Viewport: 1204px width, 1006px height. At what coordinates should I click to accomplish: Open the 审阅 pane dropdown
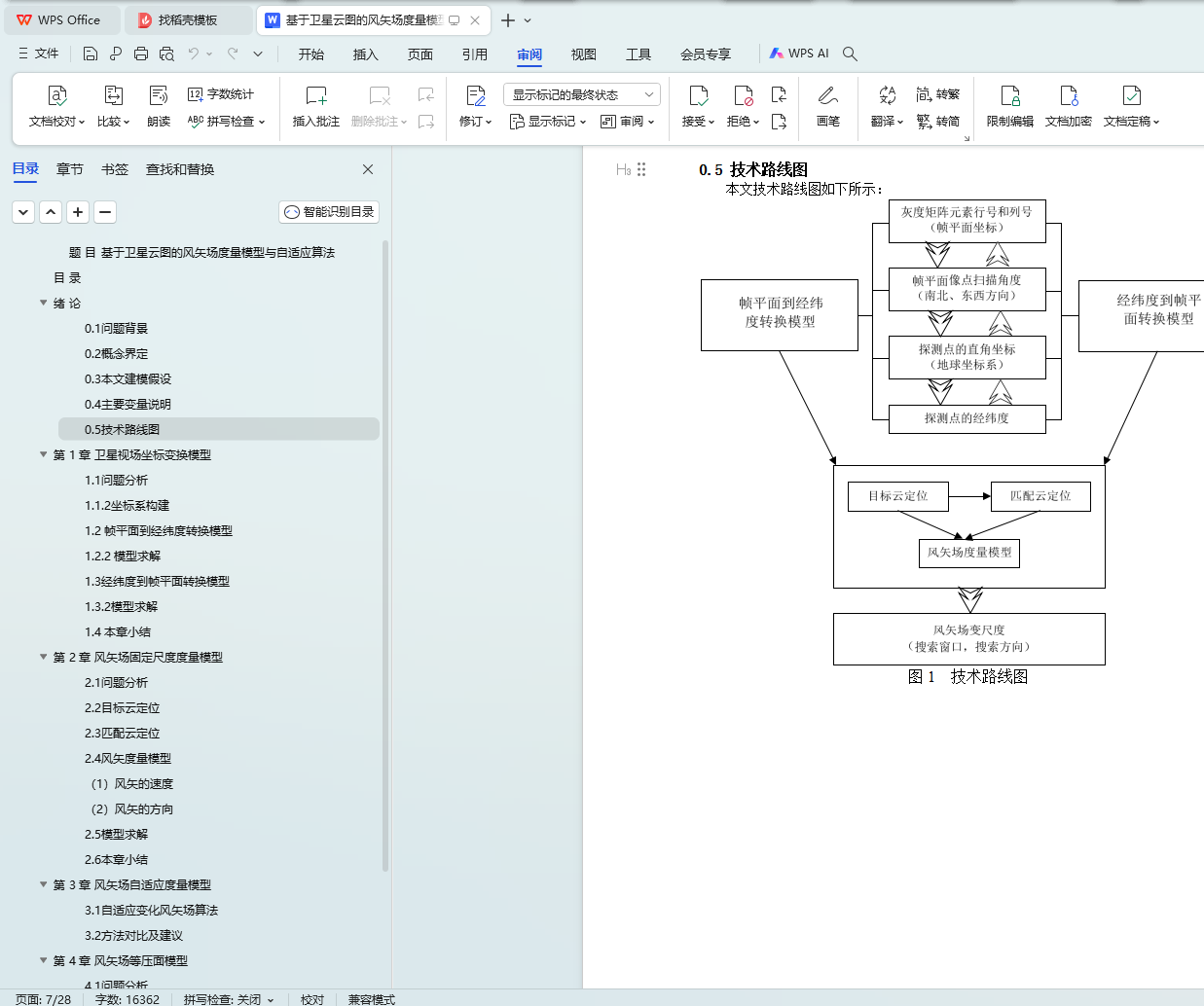click(x=628, y=122)
